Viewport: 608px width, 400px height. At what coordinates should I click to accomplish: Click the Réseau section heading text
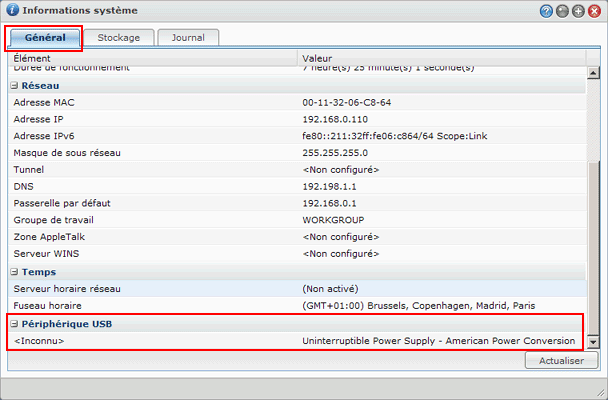point(40,86)
